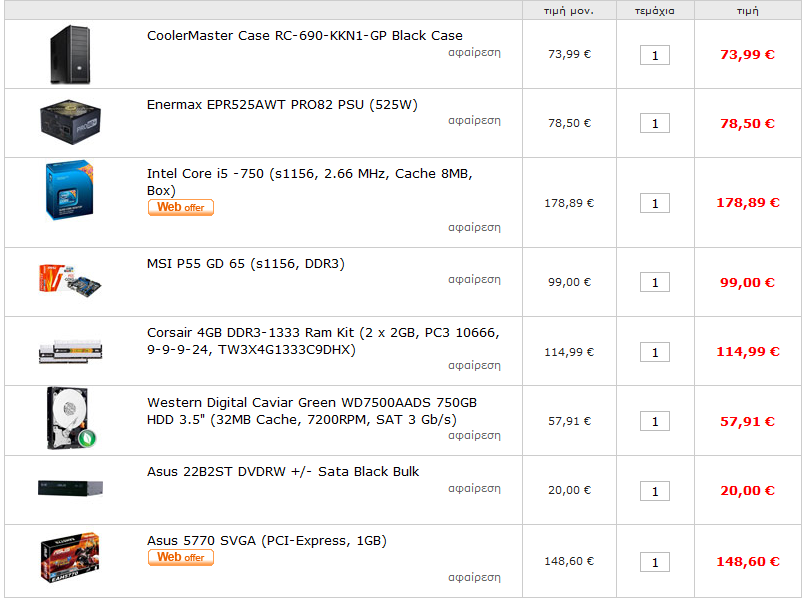Open the Asus 5770 graphics card image
The width and height of the screenshot is (805, 600).
pos(70,557)
